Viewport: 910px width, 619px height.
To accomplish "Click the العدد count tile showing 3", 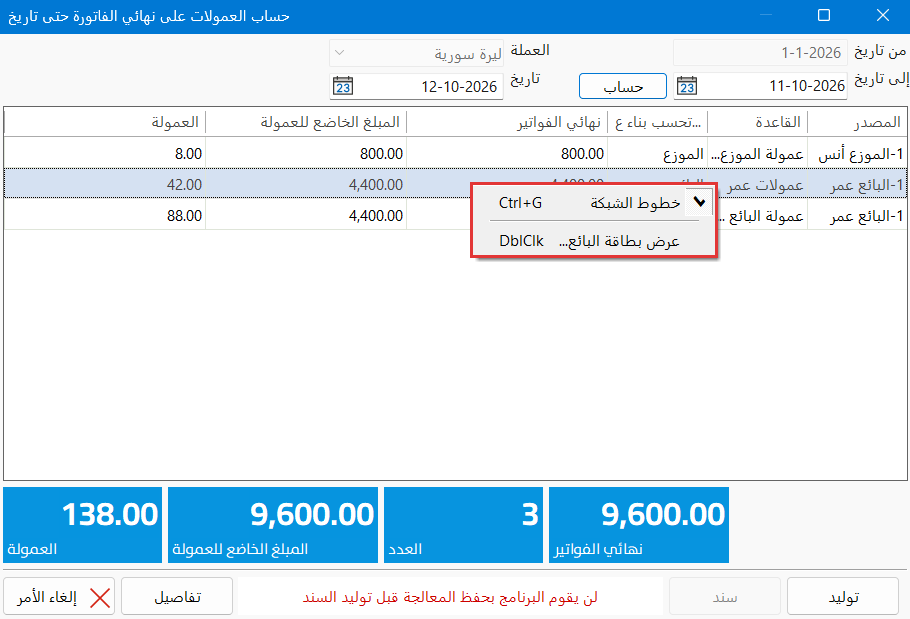I will tap(463, 525).
